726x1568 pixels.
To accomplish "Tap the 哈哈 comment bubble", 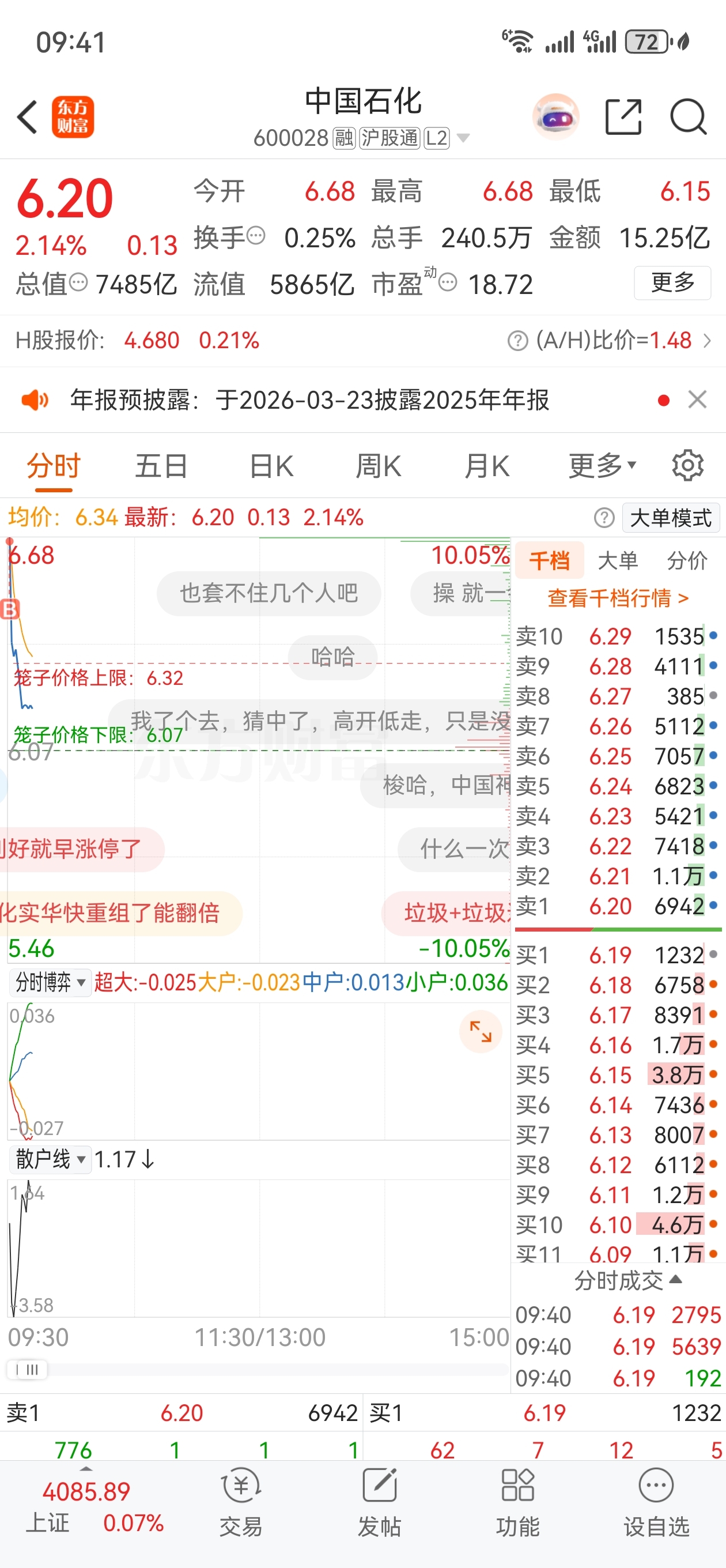I will (332, 657).
